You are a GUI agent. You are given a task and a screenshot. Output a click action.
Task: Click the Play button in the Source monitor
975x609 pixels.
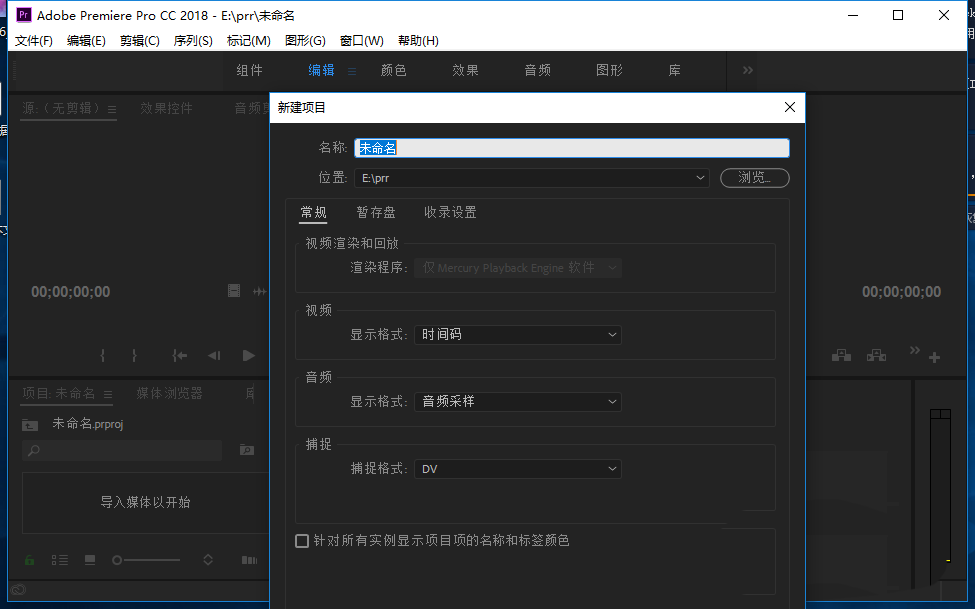click(248, 355)
